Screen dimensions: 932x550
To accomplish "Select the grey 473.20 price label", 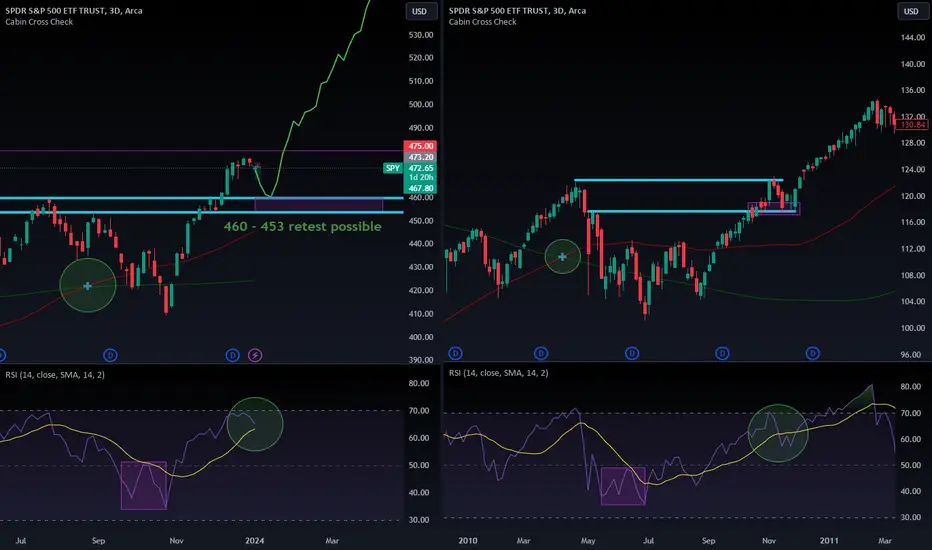I will [x=420, y=157].
